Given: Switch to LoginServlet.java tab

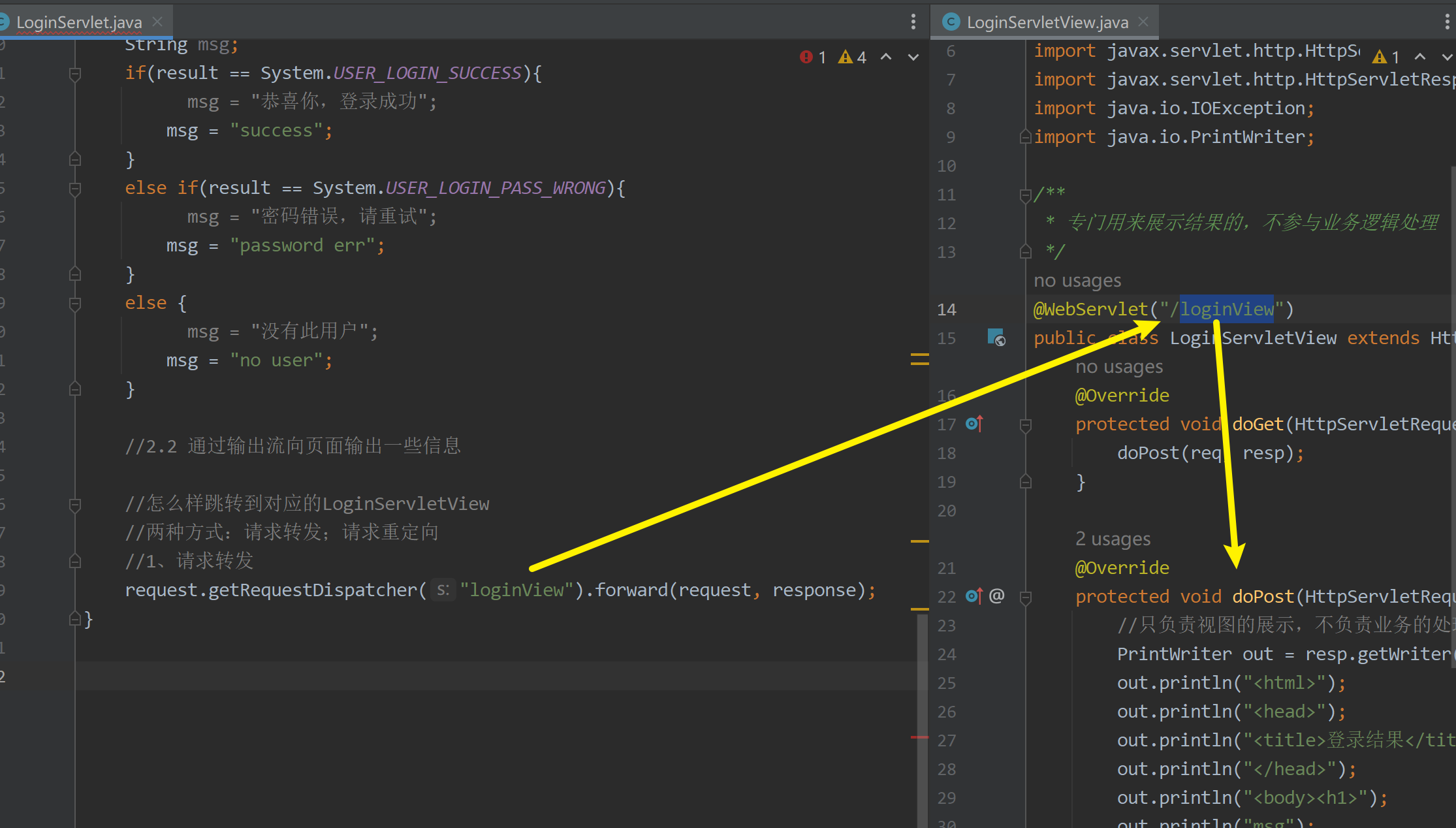Looking at the screenshot, I should click(78, 22).
